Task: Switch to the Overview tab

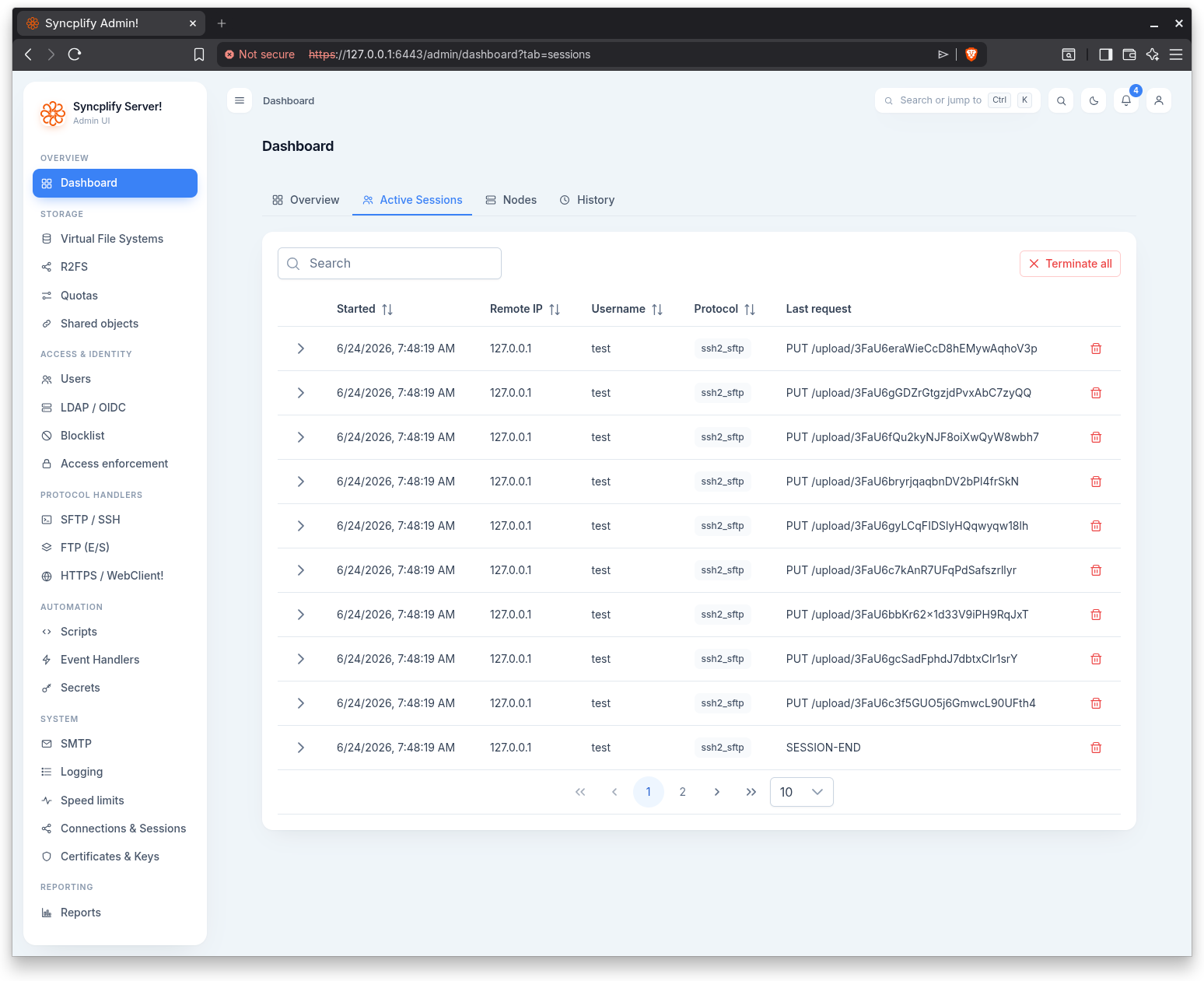Action: pyautogui.click(x=306, y=200)
